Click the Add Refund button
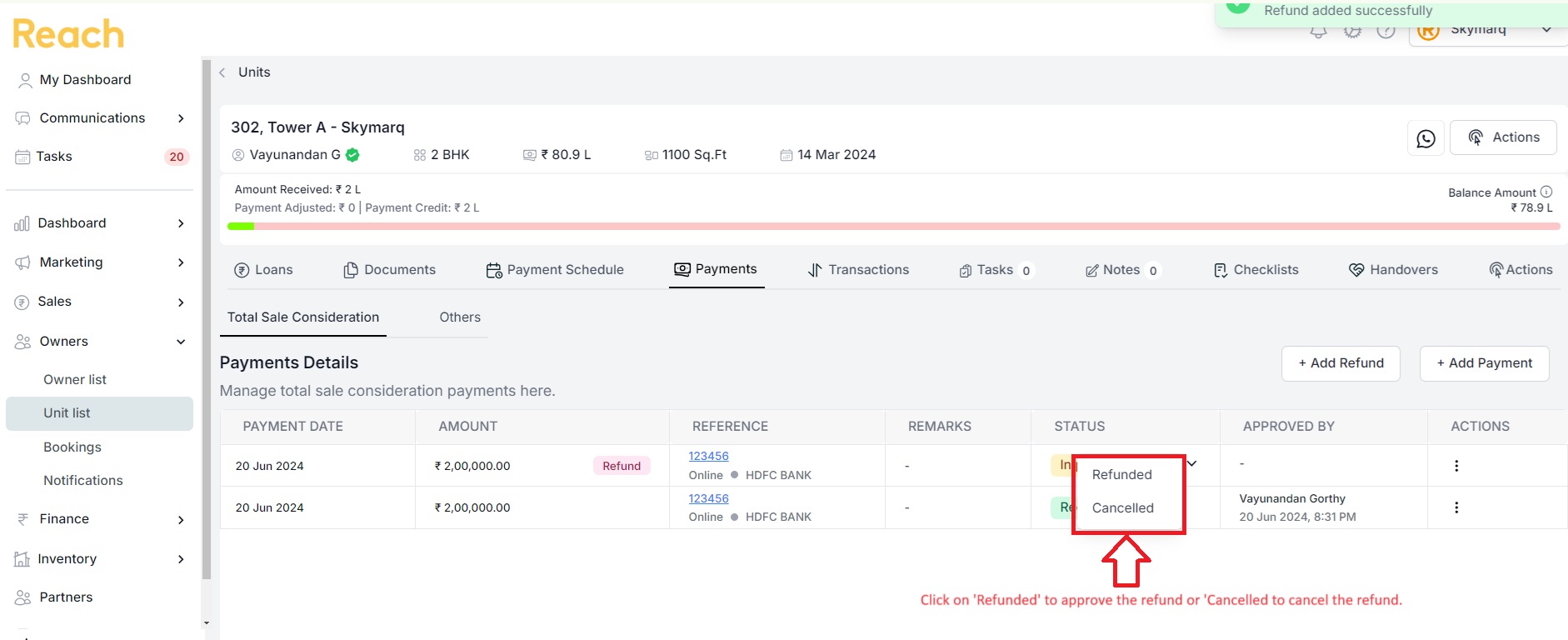 click(1341, 363)
